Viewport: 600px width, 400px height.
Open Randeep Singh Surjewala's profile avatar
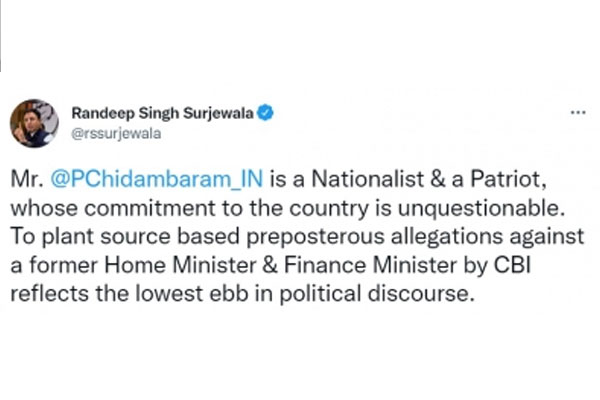coord(34,123)
